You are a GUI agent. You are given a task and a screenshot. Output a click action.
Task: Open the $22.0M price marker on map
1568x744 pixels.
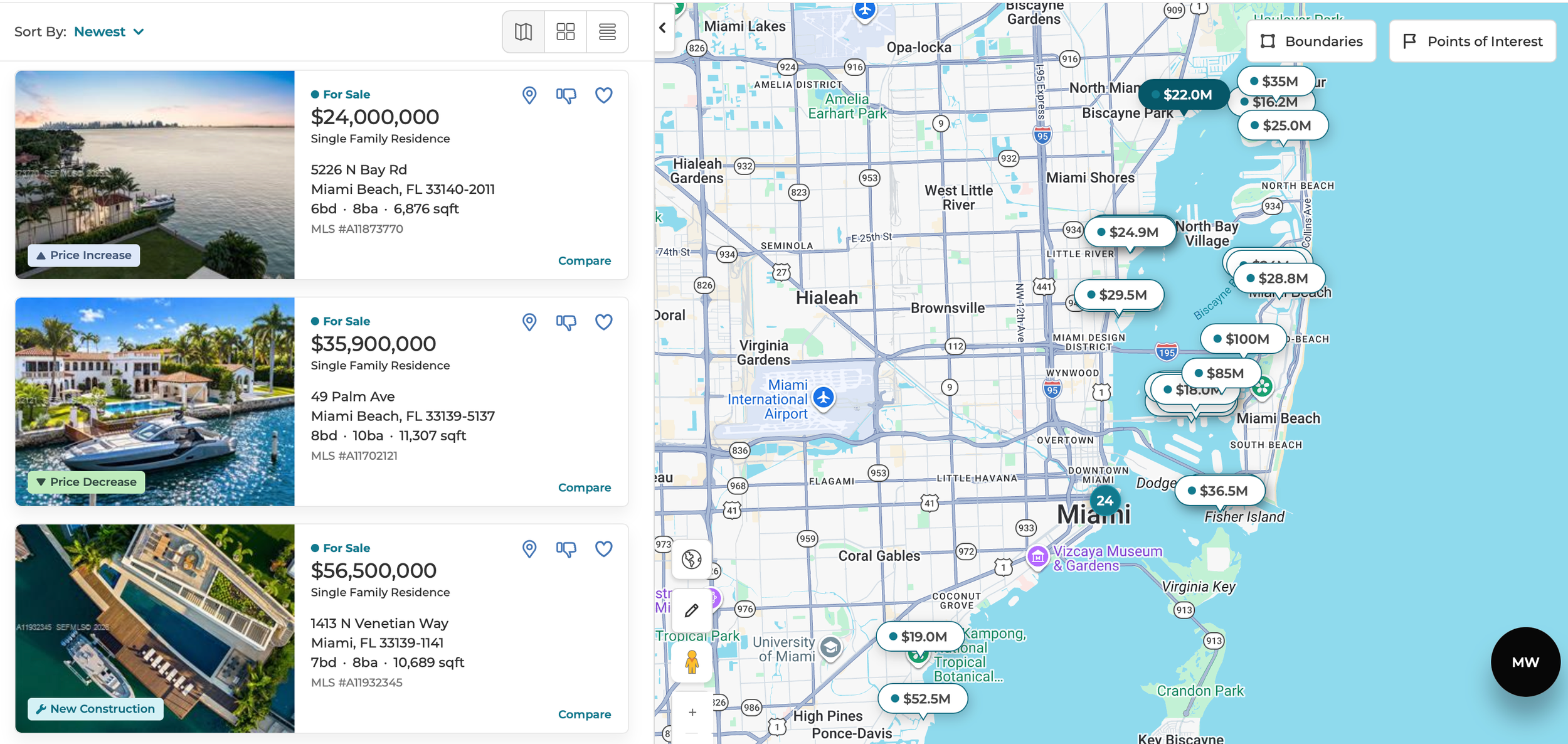click(x=1187, y=95)
